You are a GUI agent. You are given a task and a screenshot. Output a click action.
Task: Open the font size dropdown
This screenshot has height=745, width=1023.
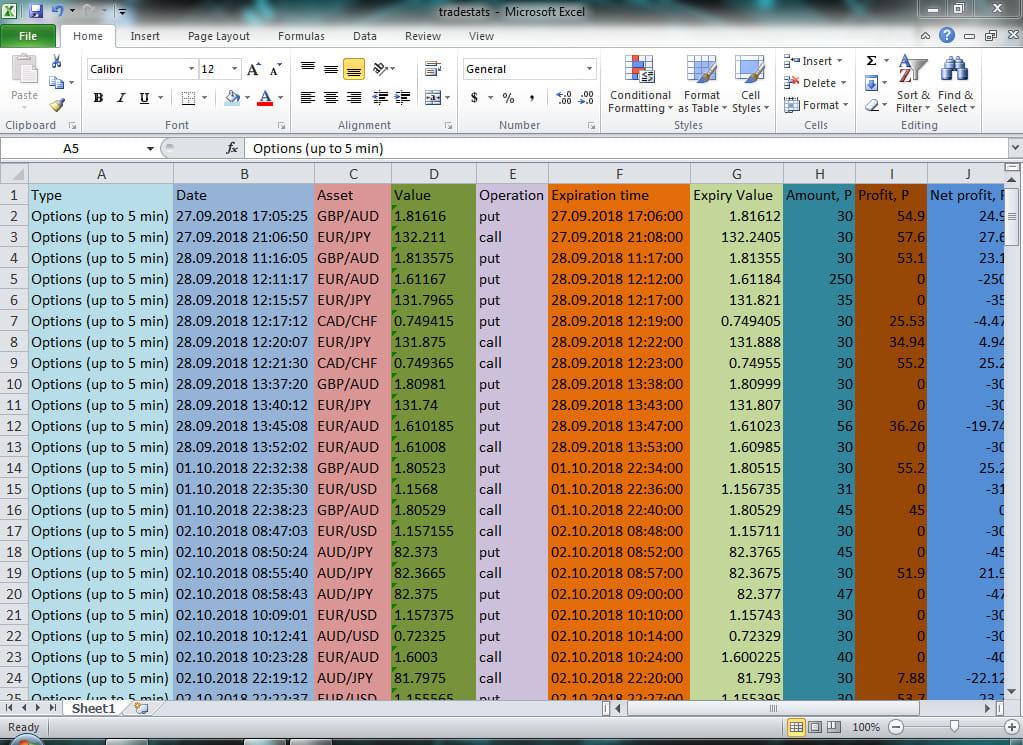(x=236, y=69)
